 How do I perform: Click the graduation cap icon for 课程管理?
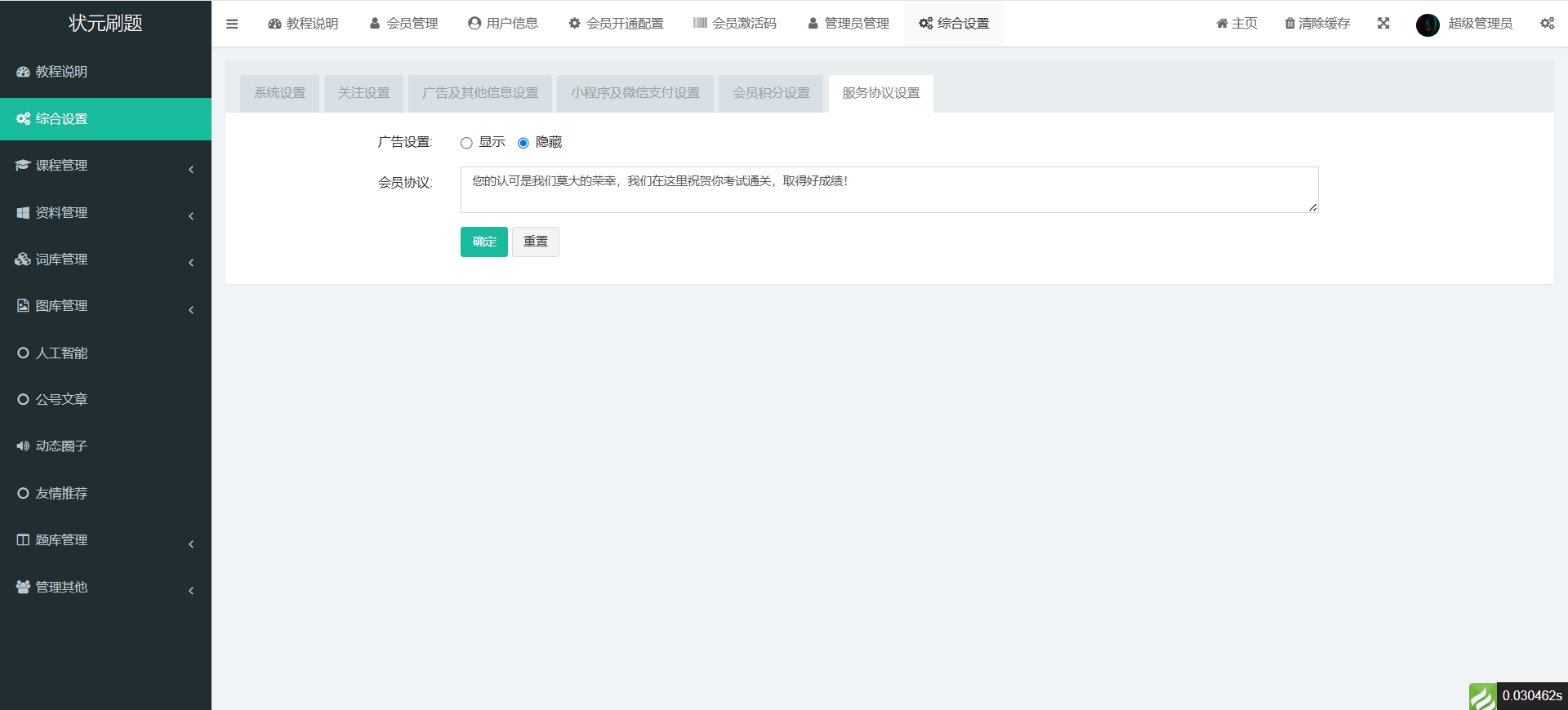pos(23,165)
